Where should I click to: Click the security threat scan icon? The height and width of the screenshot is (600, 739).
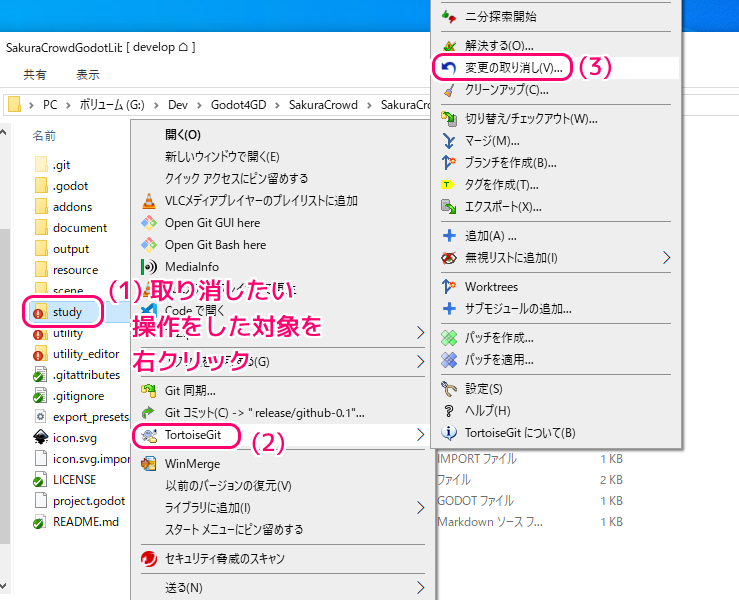[149, 558]
